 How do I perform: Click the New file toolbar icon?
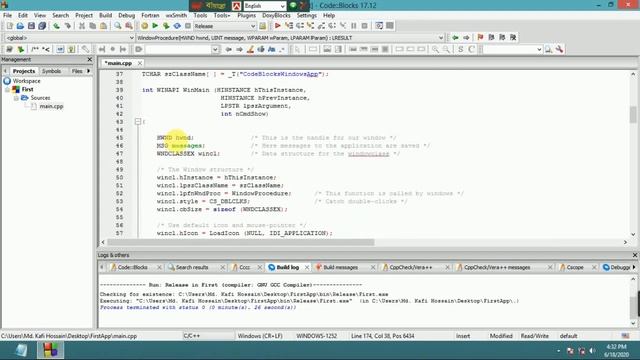click(x=9, y=26)
